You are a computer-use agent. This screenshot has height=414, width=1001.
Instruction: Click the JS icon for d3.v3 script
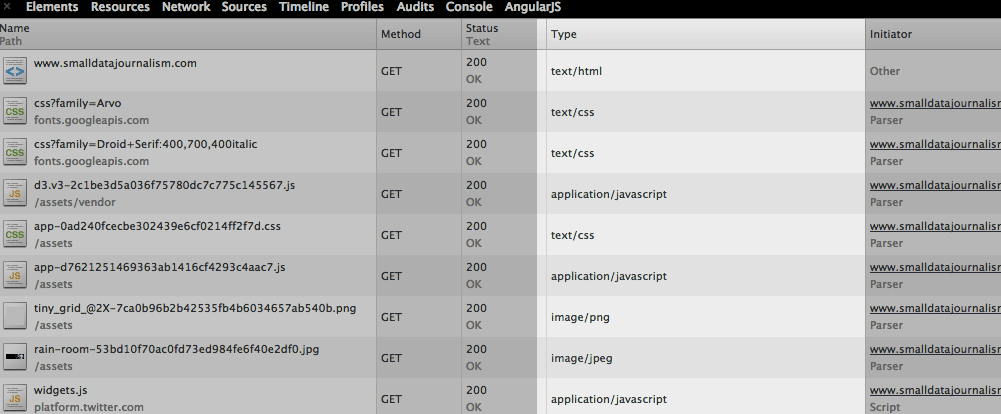coord(15,193)
